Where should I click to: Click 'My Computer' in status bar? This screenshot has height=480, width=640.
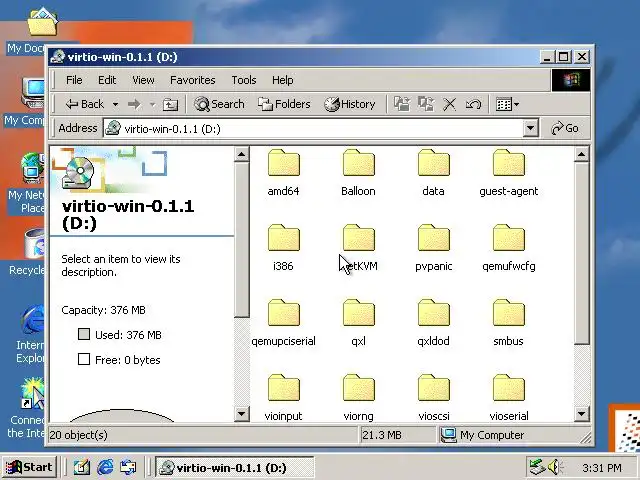492,435
